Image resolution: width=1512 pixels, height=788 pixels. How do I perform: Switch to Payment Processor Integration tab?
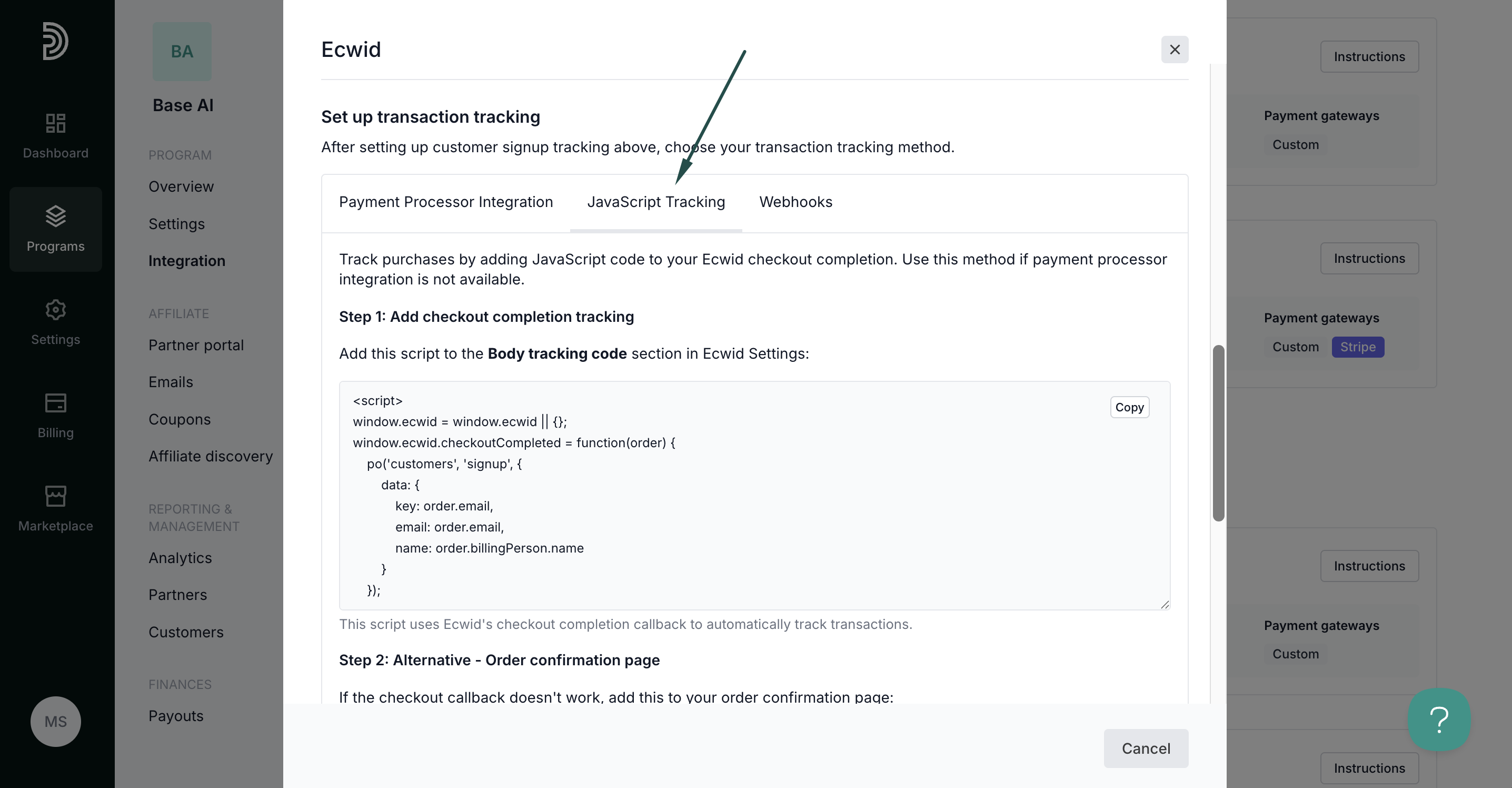(x=446, y=202)
